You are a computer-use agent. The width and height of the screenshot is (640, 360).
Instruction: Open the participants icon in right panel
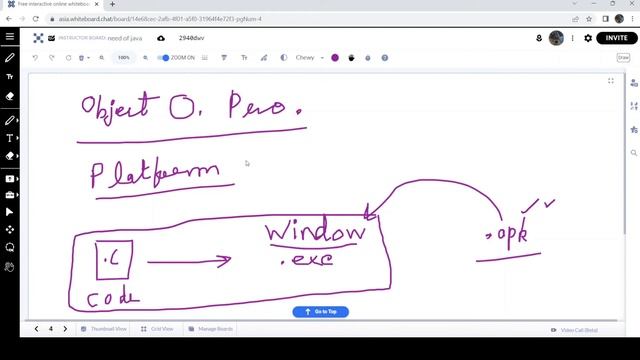click(634, 83)
